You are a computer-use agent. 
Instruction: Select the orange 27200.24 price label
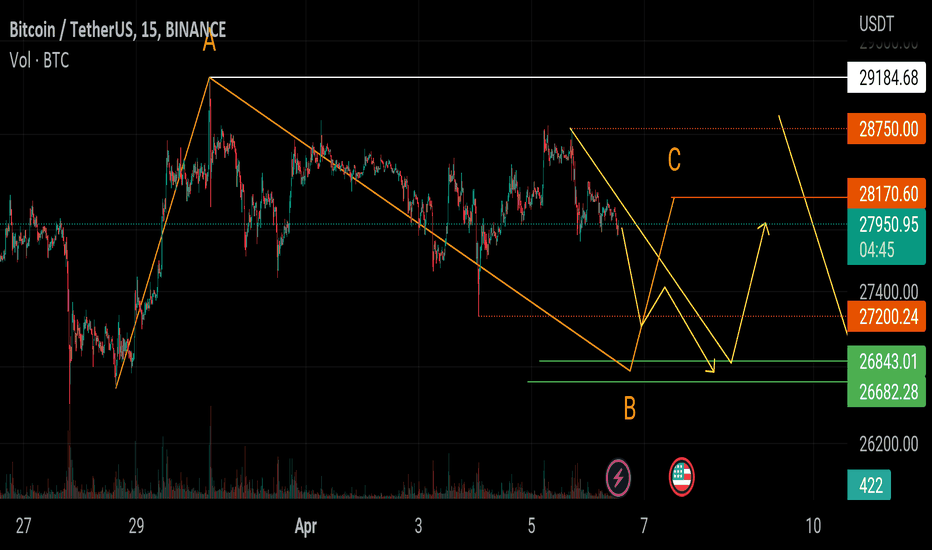[x=886, y=316]
